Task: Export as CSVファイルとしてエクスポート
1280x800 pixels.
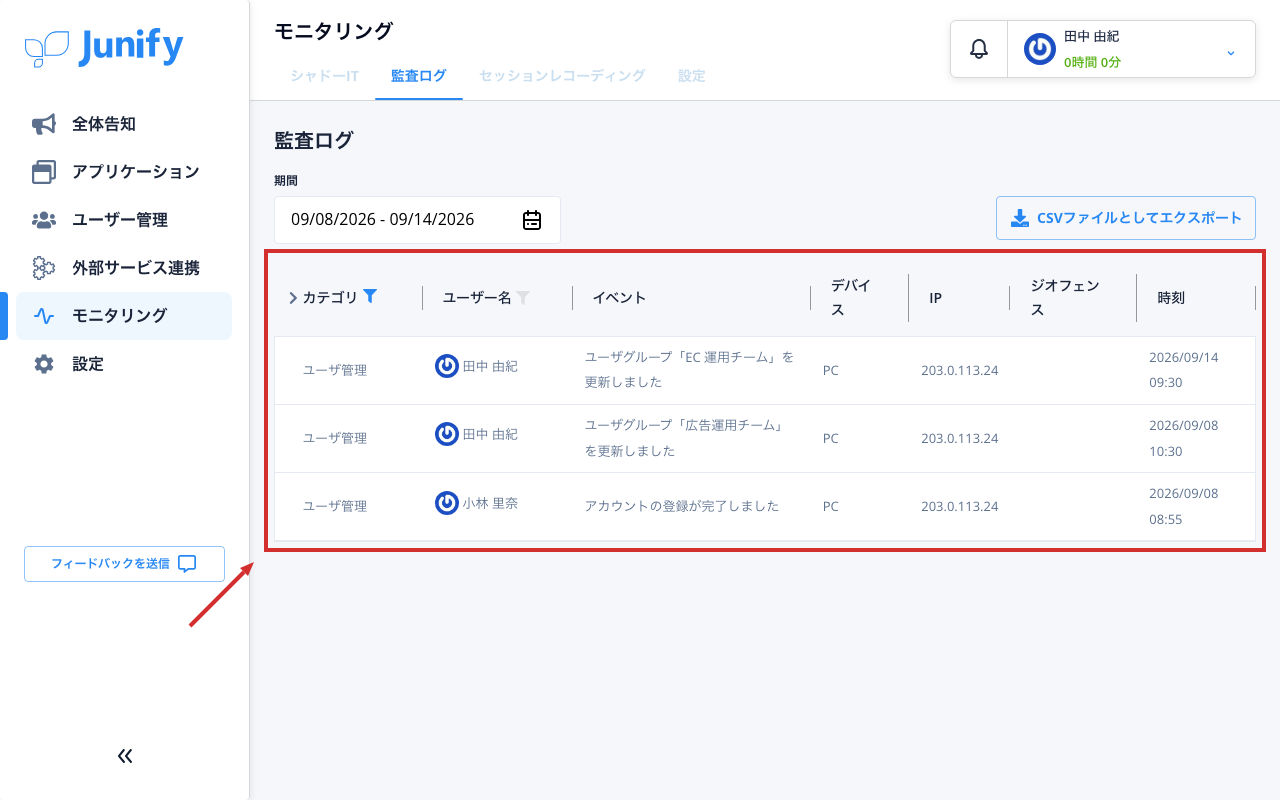Action: (1126, 218)
